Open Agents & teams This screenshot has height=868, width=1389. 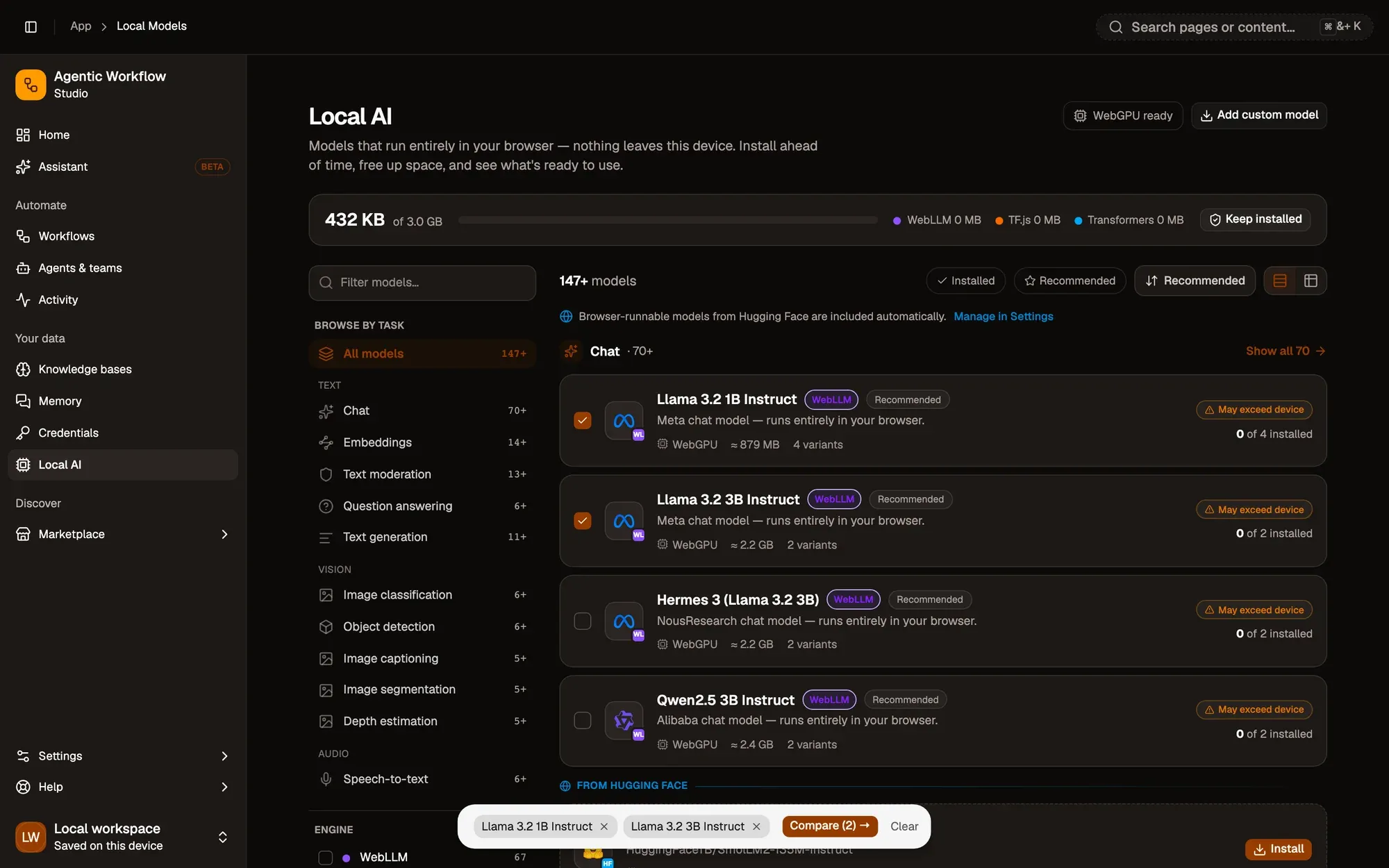click(122, 268)
